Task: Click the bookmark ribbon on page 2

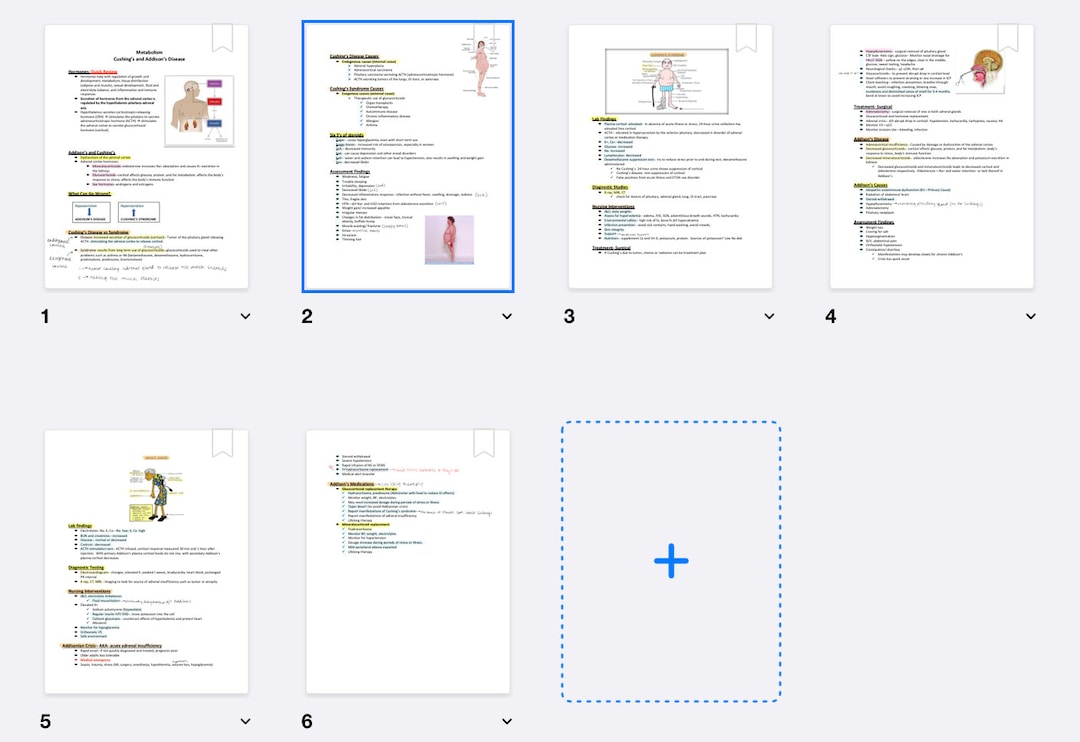Action: point(486,36)
